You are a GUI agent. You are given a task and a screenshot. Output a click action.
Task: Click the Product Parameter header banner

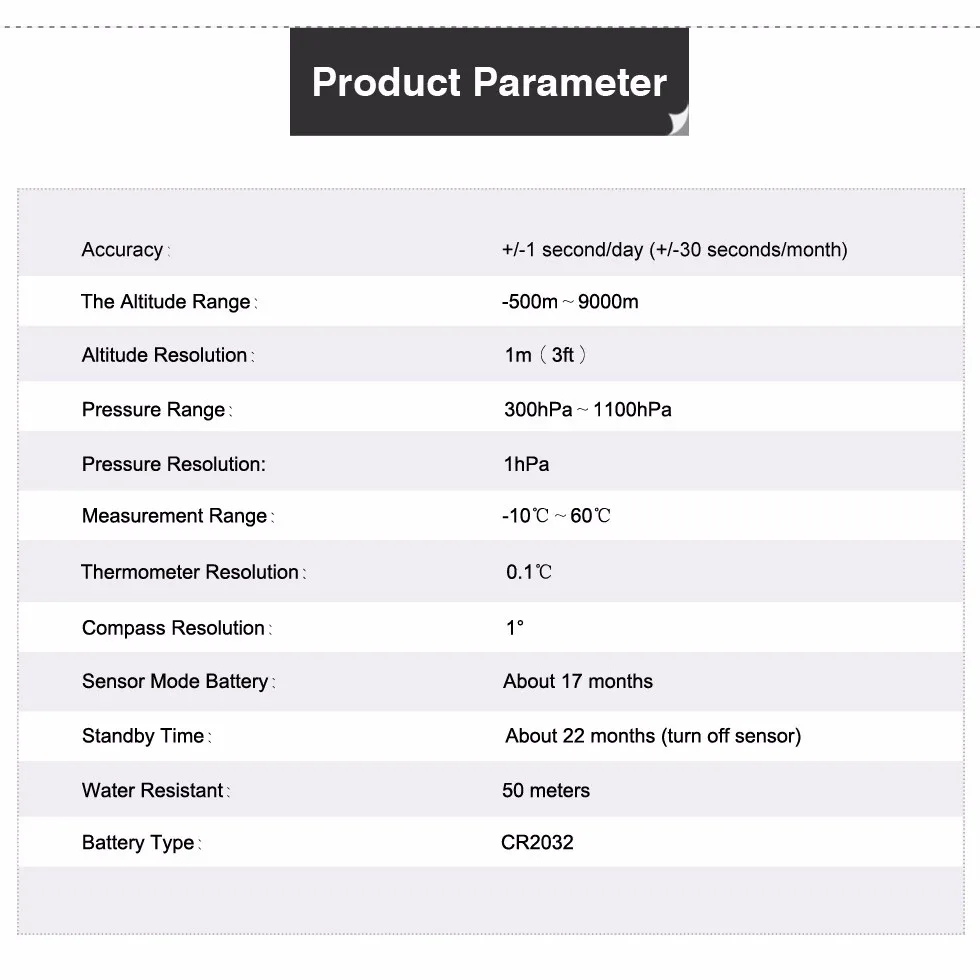tap(489, 81)
